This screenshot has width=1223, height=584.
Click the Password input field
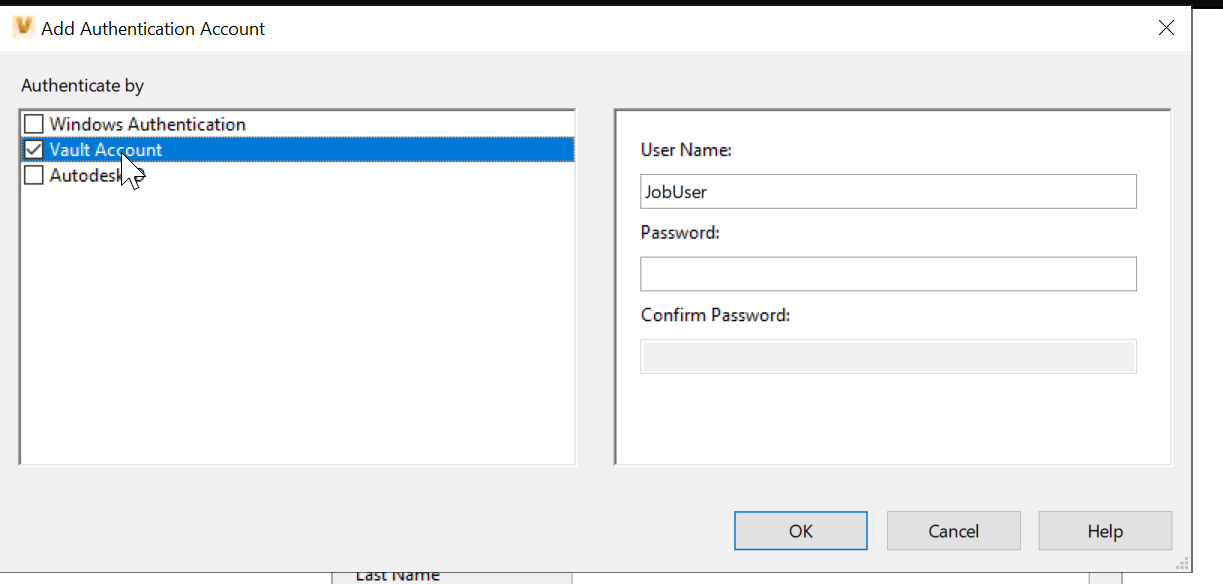pyautogui.click(x=888, y=273)
